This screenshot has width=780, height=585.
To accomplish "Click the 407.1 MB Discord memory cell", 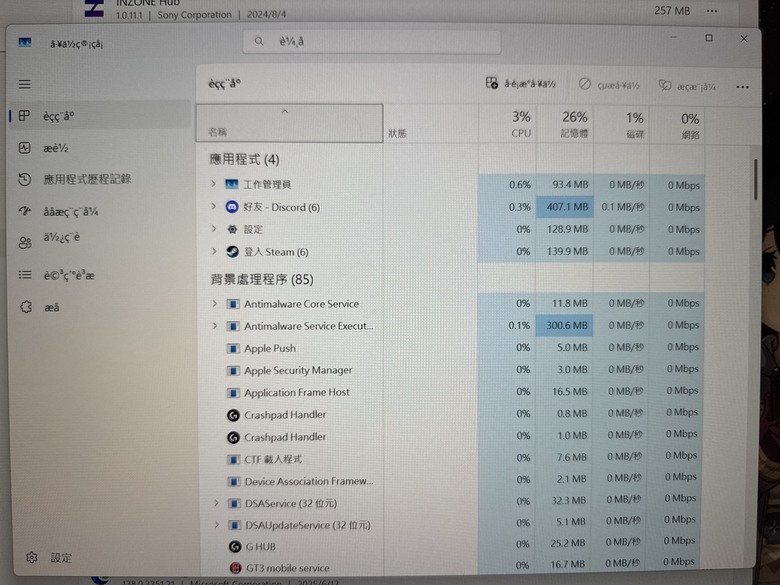I will point(565,206).
